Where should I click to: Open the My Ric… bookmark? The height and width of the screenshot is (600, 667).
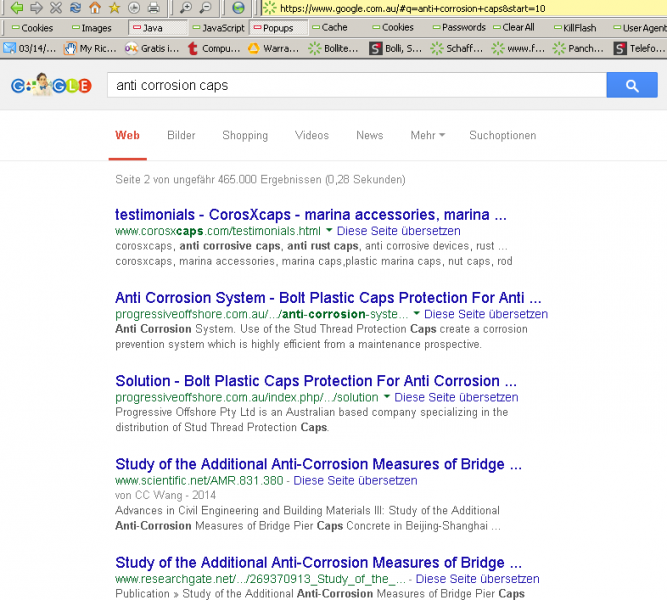pos(90,49)
